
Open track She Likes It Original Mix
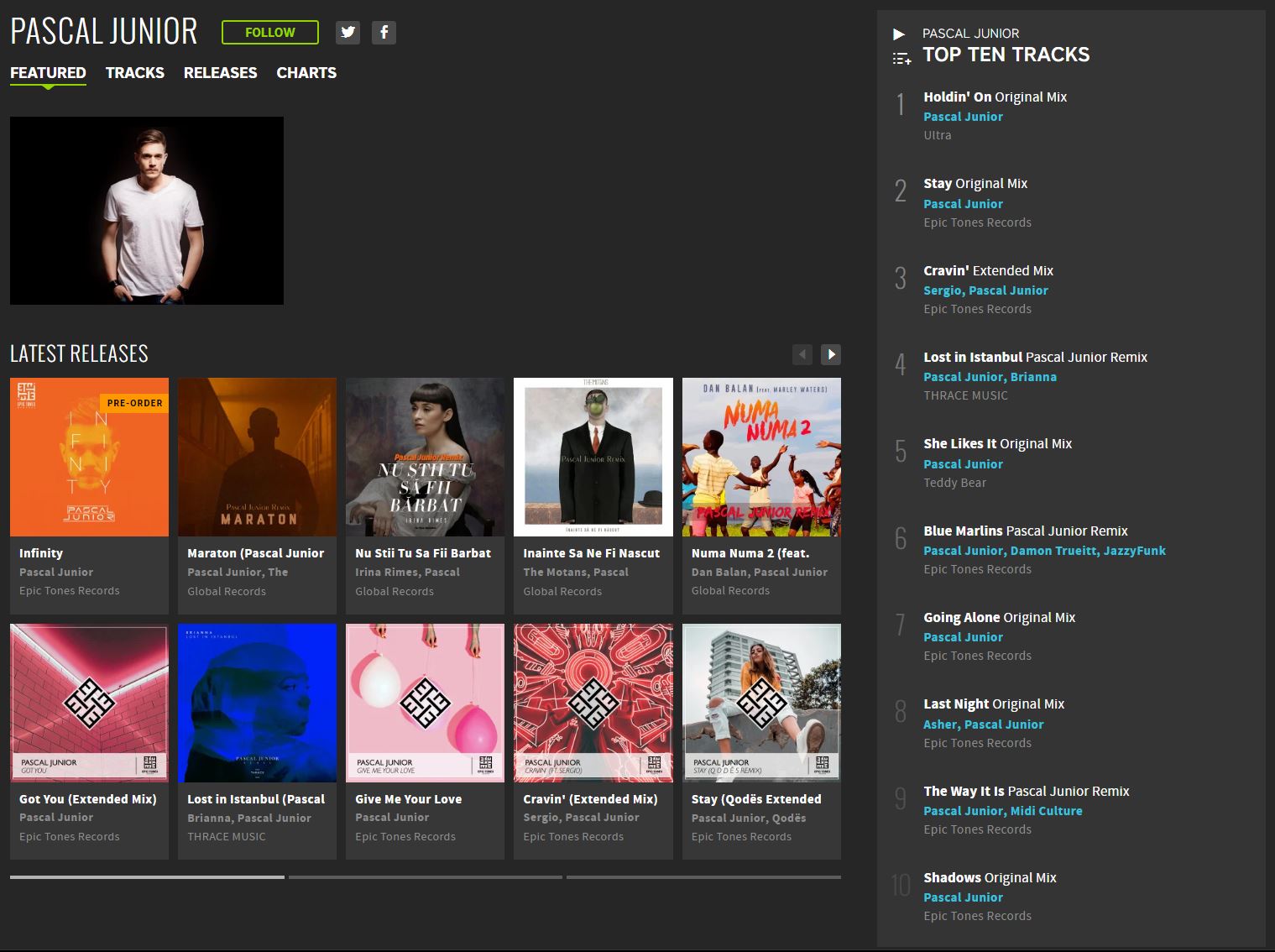(x=998, y=444)
